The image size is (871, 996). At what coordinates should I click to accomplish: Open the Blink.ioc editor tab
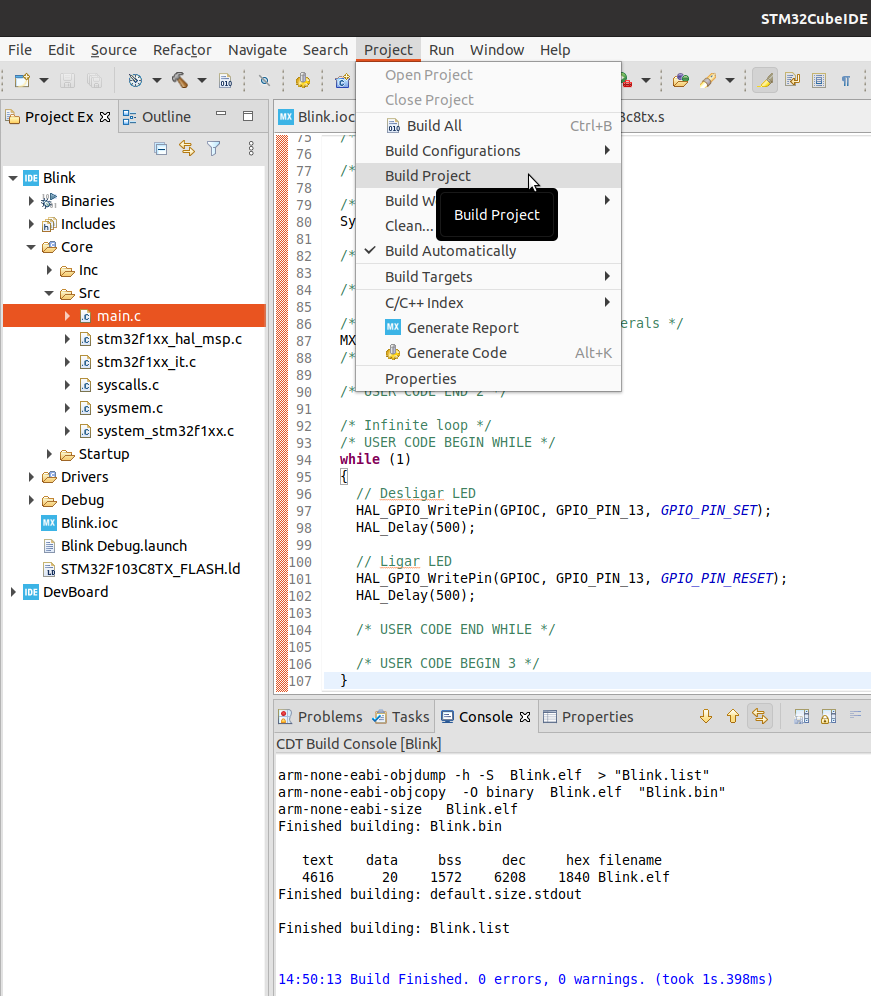(316, 117)
